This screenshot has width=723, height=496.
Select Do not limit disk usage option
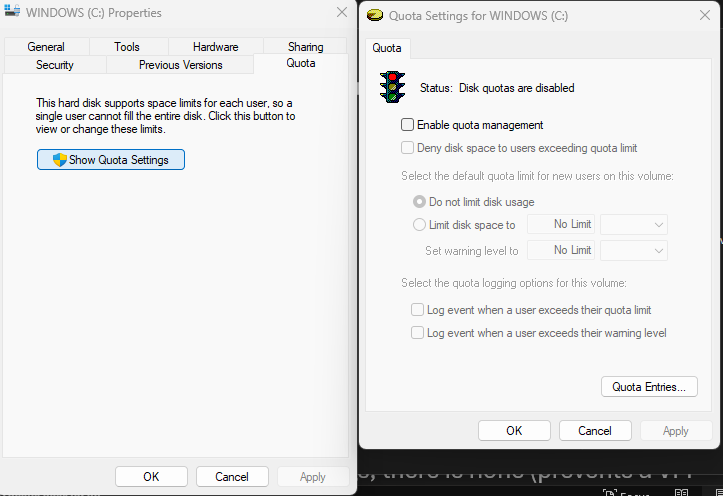(420, 202)
